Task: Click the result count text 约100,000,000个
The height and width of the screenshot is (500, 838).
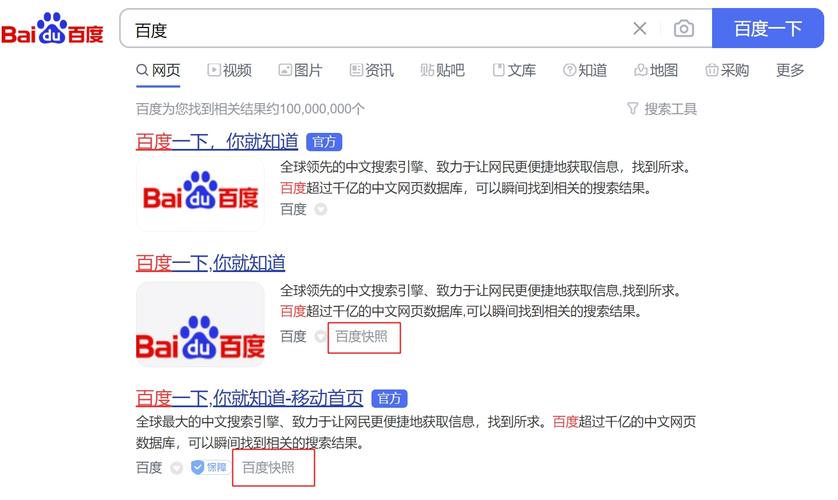Action: [x=315, y=109]
